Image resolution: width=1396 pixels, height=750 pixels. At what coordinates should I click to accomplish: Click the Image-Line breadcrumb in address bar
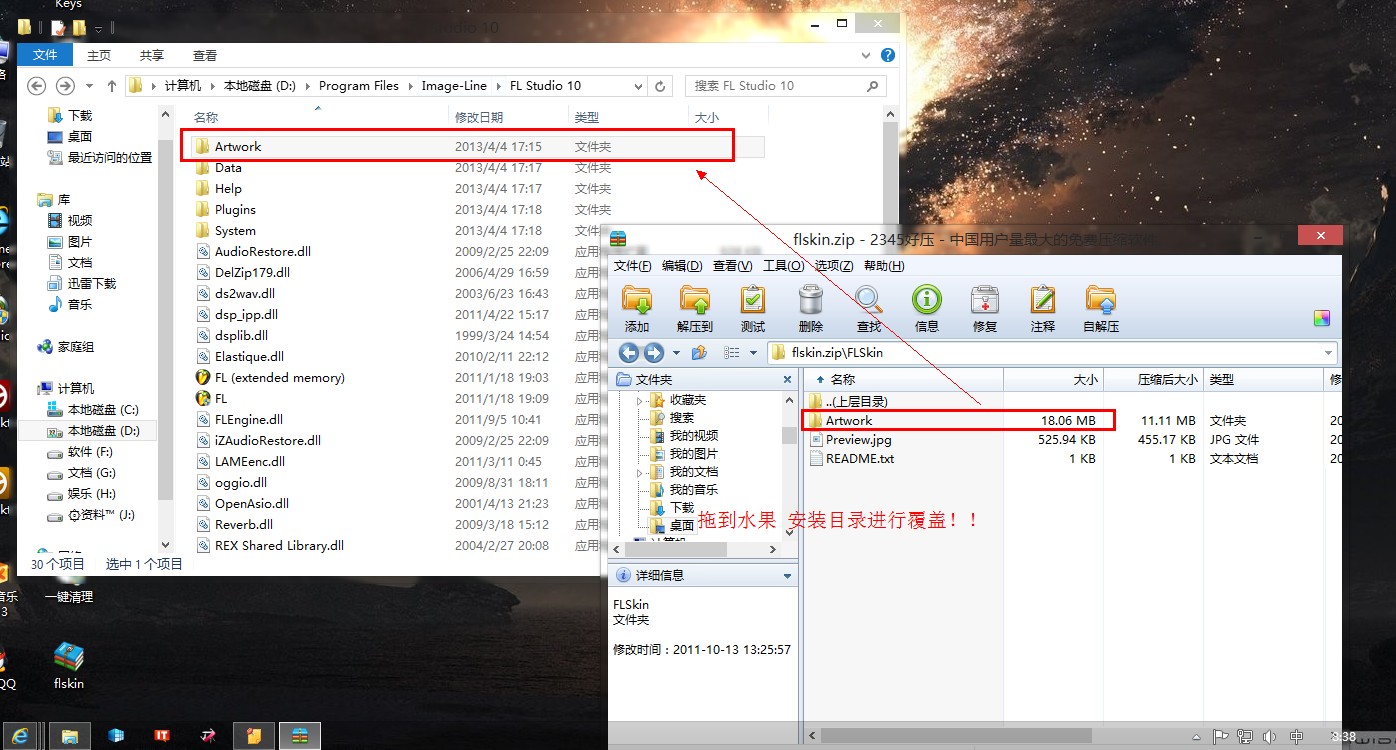click(x=454, y=86)
